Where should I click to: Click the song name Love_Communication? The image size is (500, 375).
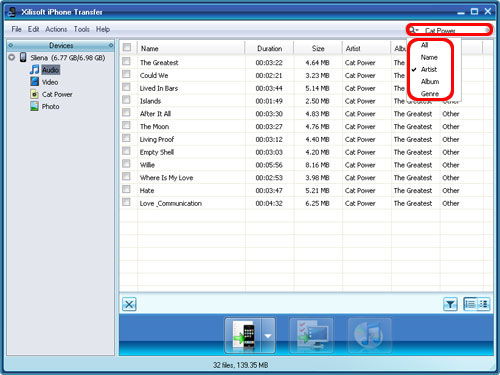tap(171, 203)
